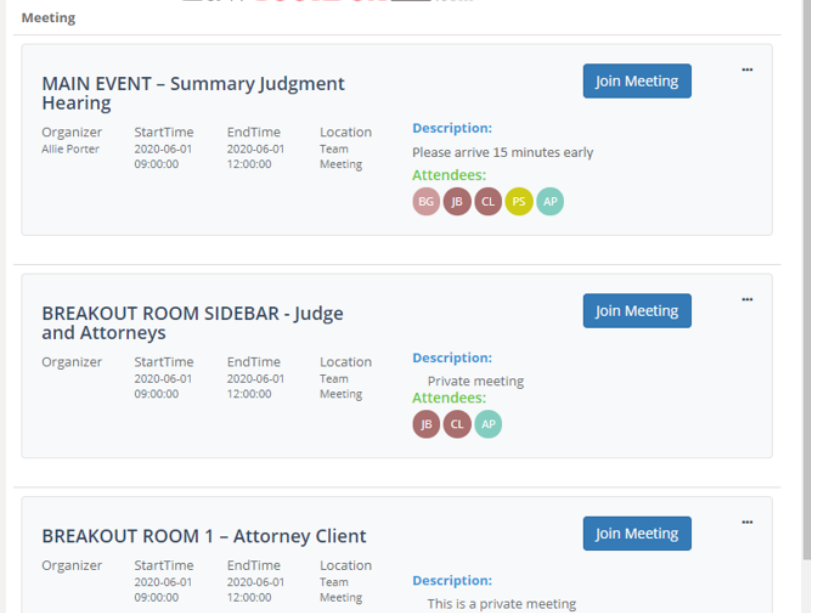819x613 pixels.
Task: Join the Breakout Room Sidebar meeting
Action: (x=637, y=311)
